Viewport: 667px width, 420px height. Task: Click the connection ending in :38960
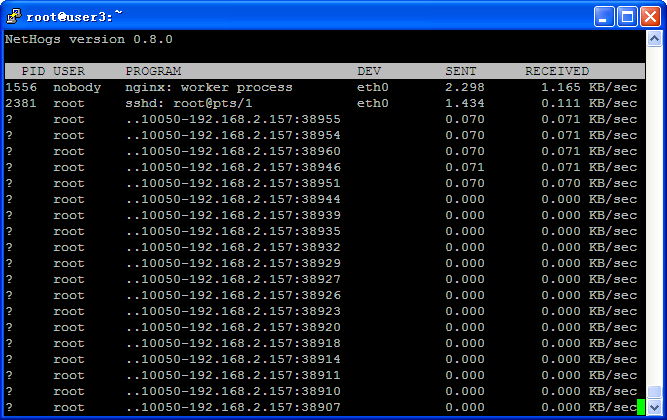point(233,151)
